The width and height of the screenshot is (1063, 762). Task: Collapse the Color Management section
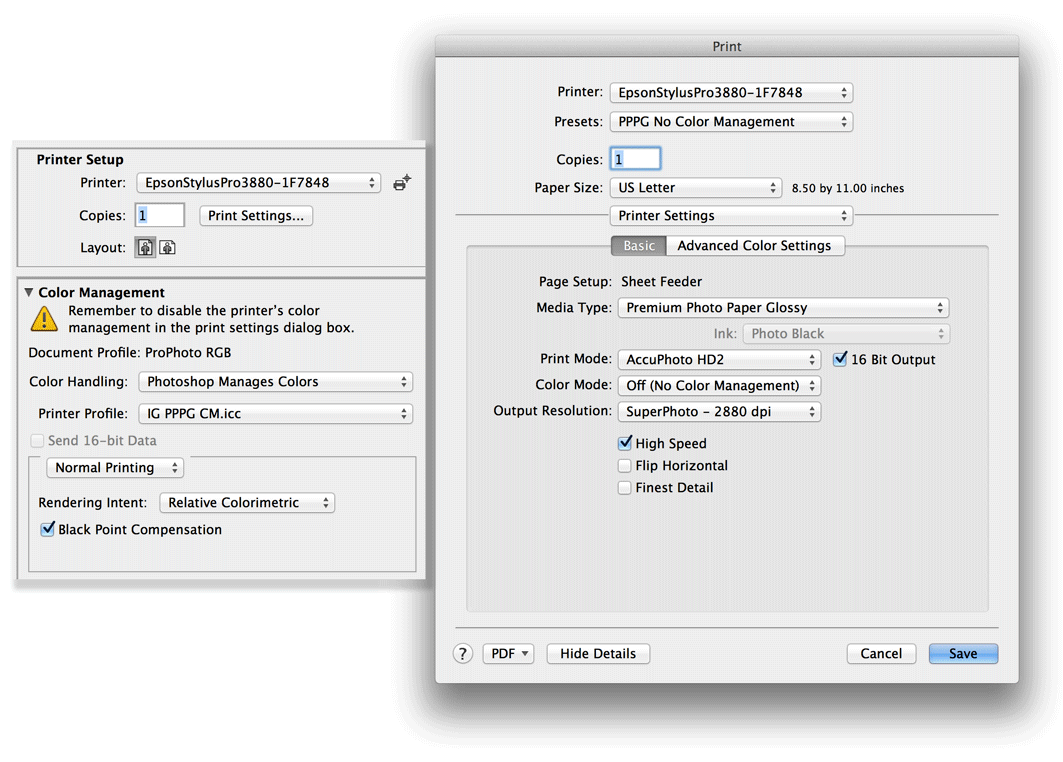[28, 293]
